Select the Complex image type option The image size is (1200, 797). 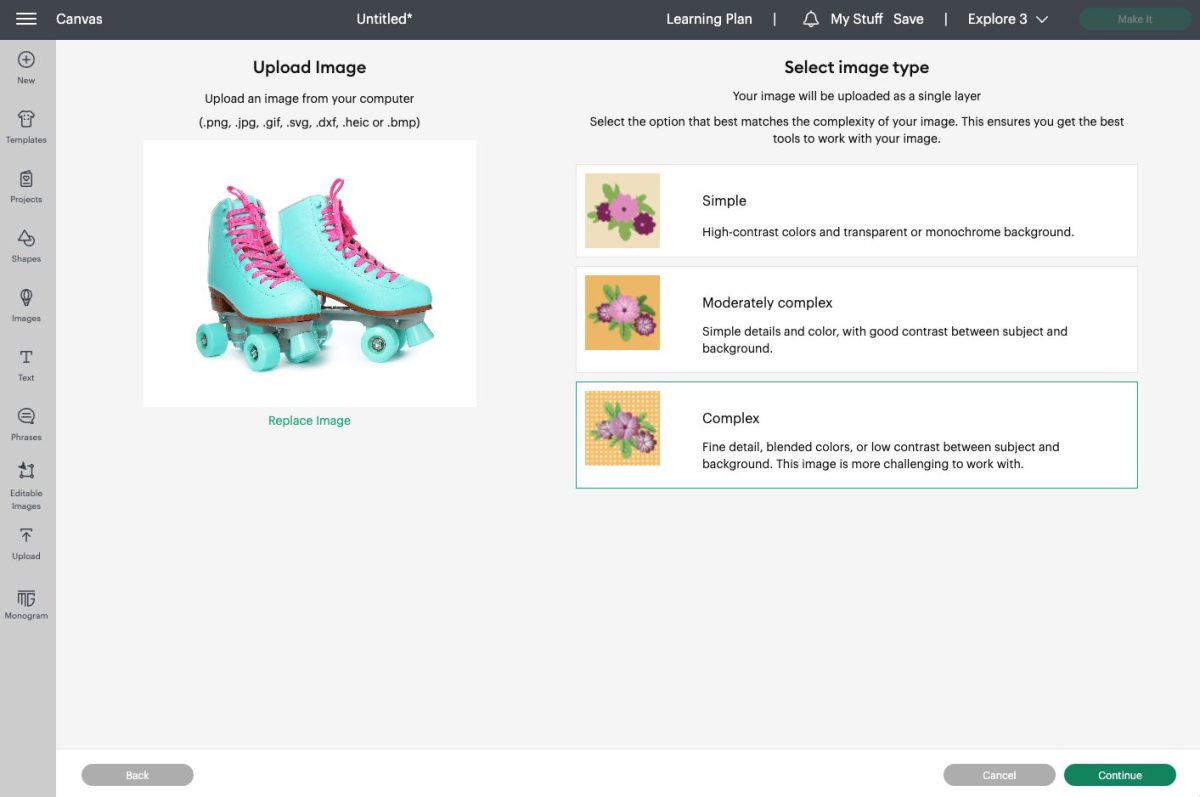(x=857, y=435)
